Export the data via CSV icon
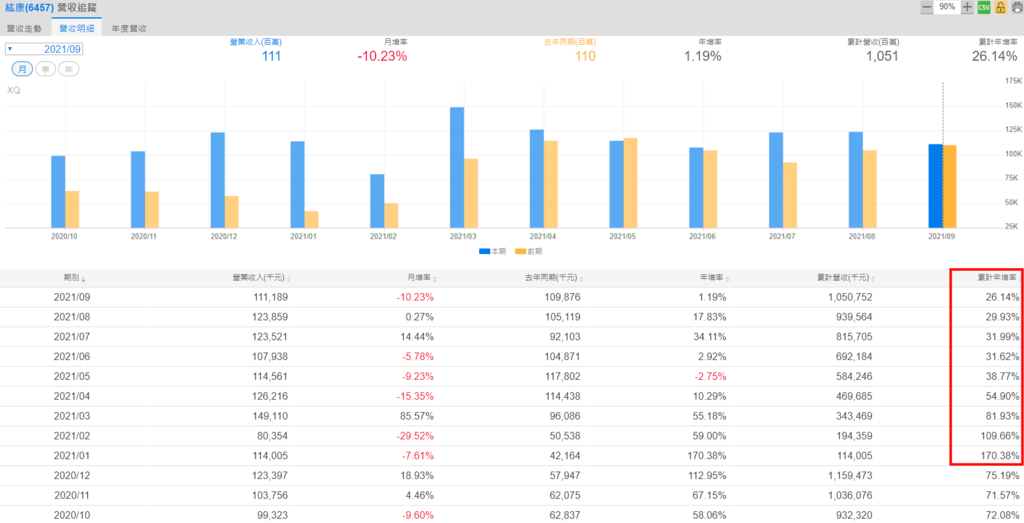This screenshot has height=523, width=1024. 984,7
